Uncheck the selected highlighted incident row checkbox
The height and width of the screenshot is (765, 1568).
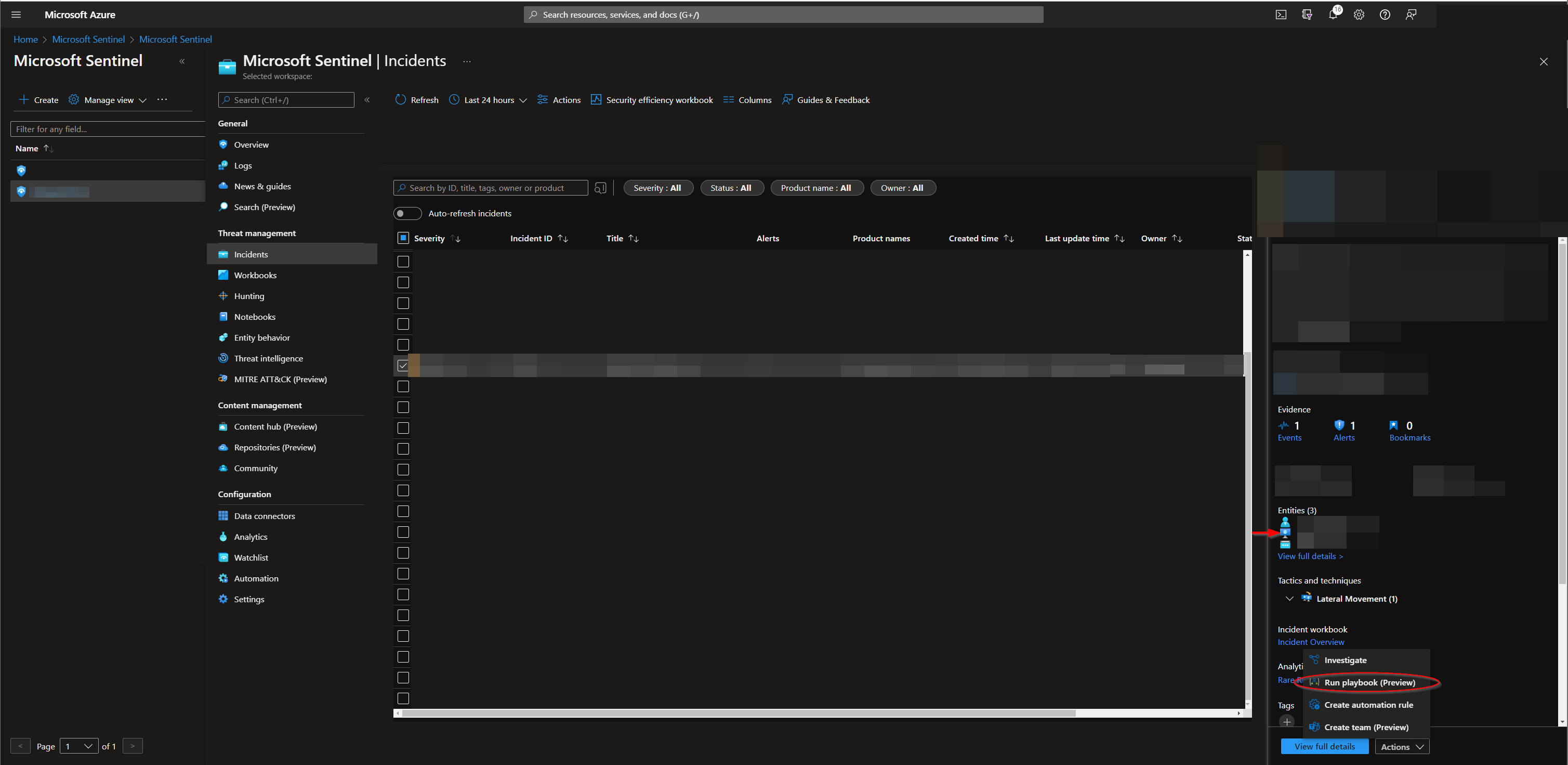(403, 366)
